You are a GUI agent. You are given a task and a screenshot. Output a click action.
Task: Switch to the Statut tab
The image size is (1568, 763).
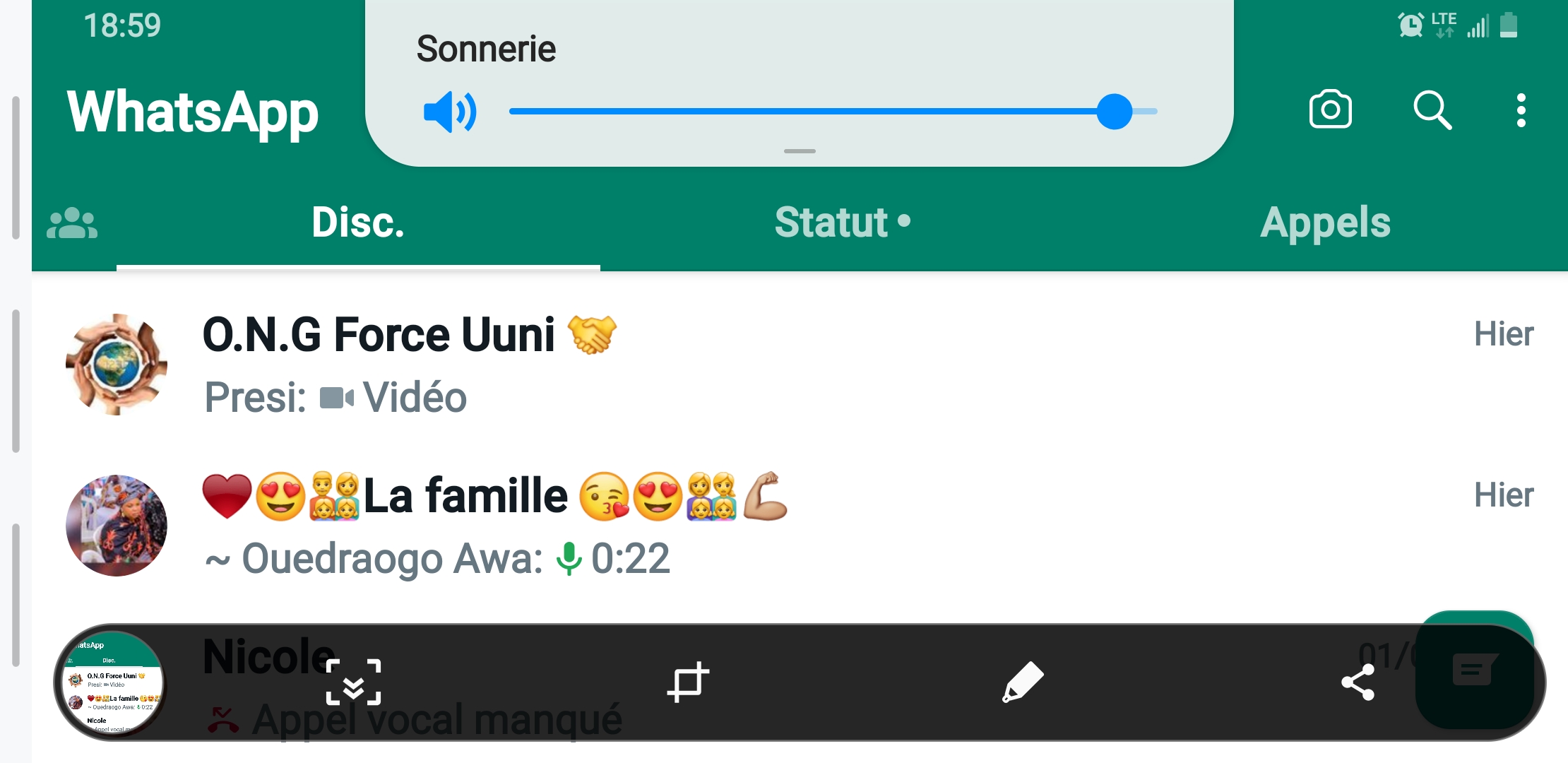click(842, 223)
